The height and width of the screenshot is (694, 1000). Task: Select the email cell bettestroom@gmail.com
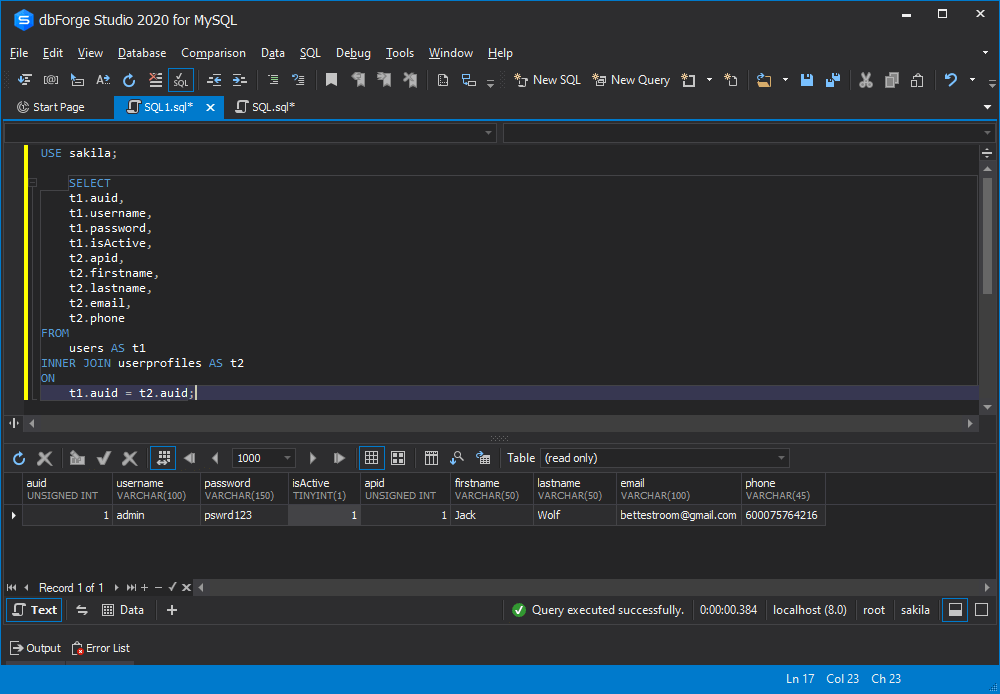click(679, 515)
